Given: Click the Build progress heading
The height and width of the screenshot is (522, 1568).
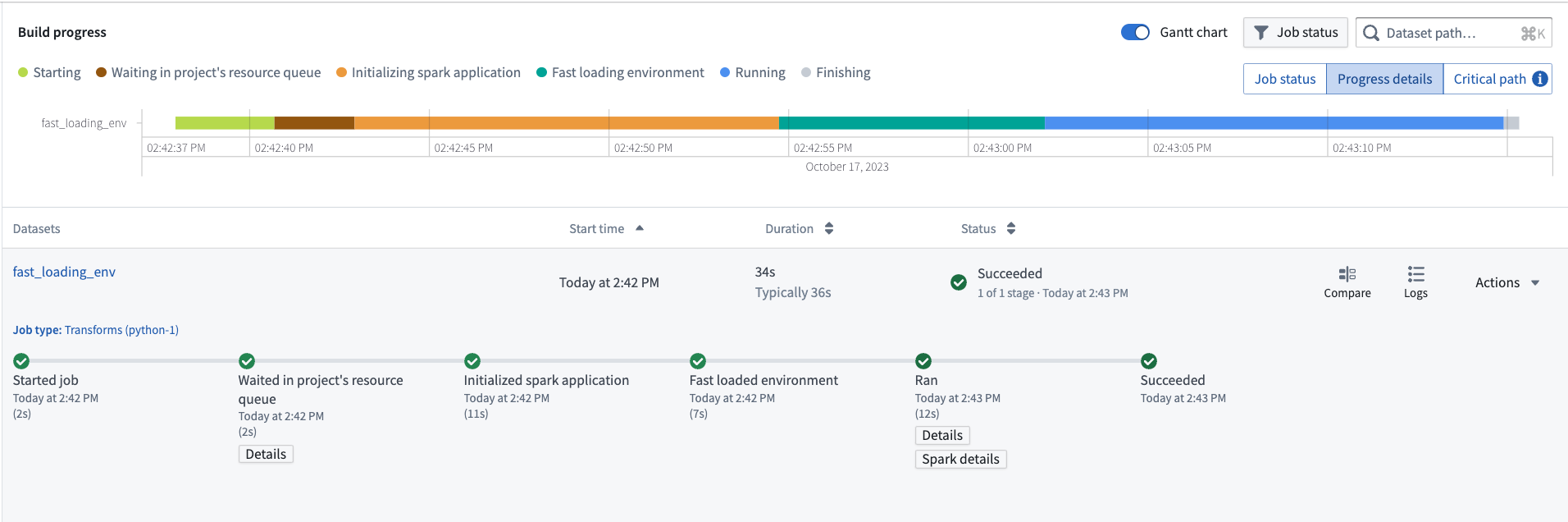Looking at the screenshot, I should click(62, 32).
